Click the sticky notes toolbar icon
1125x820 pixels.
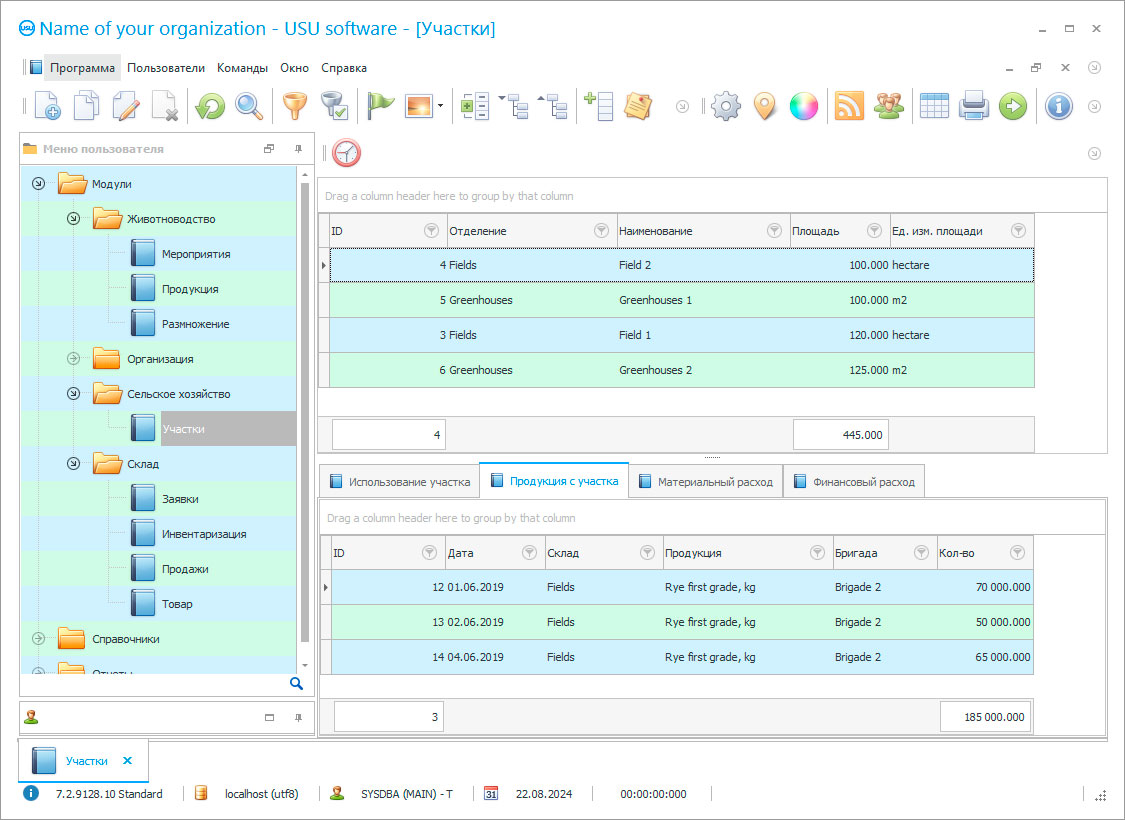coord(637,106)
